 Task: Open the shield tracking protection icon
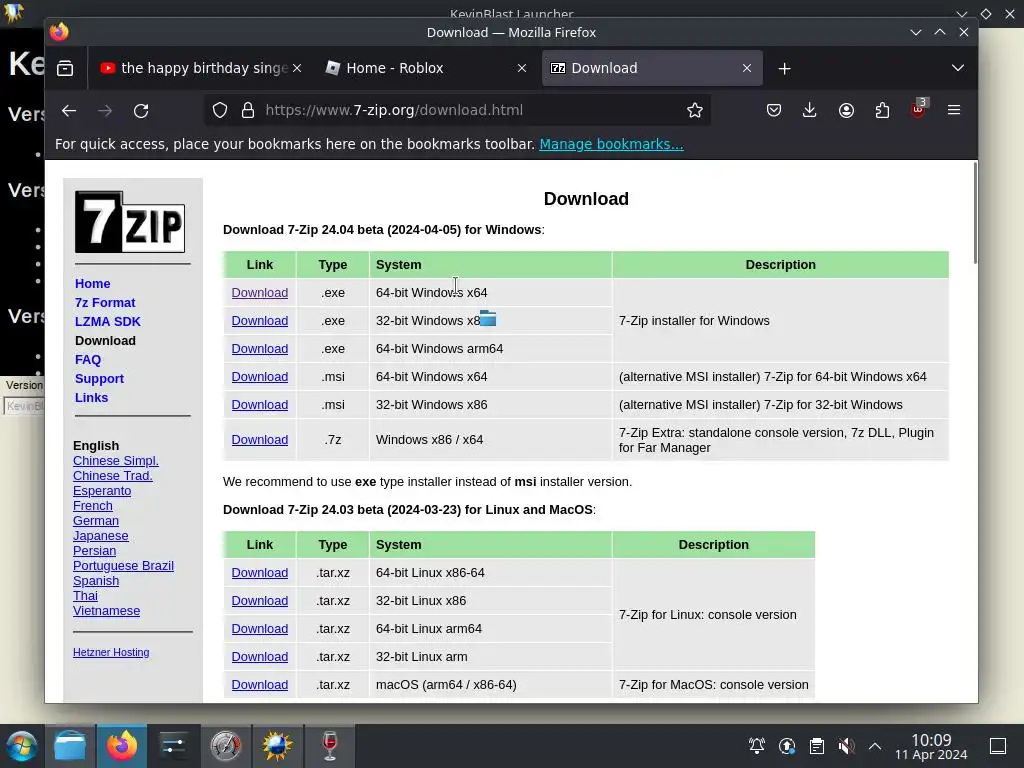click(220, 110)
